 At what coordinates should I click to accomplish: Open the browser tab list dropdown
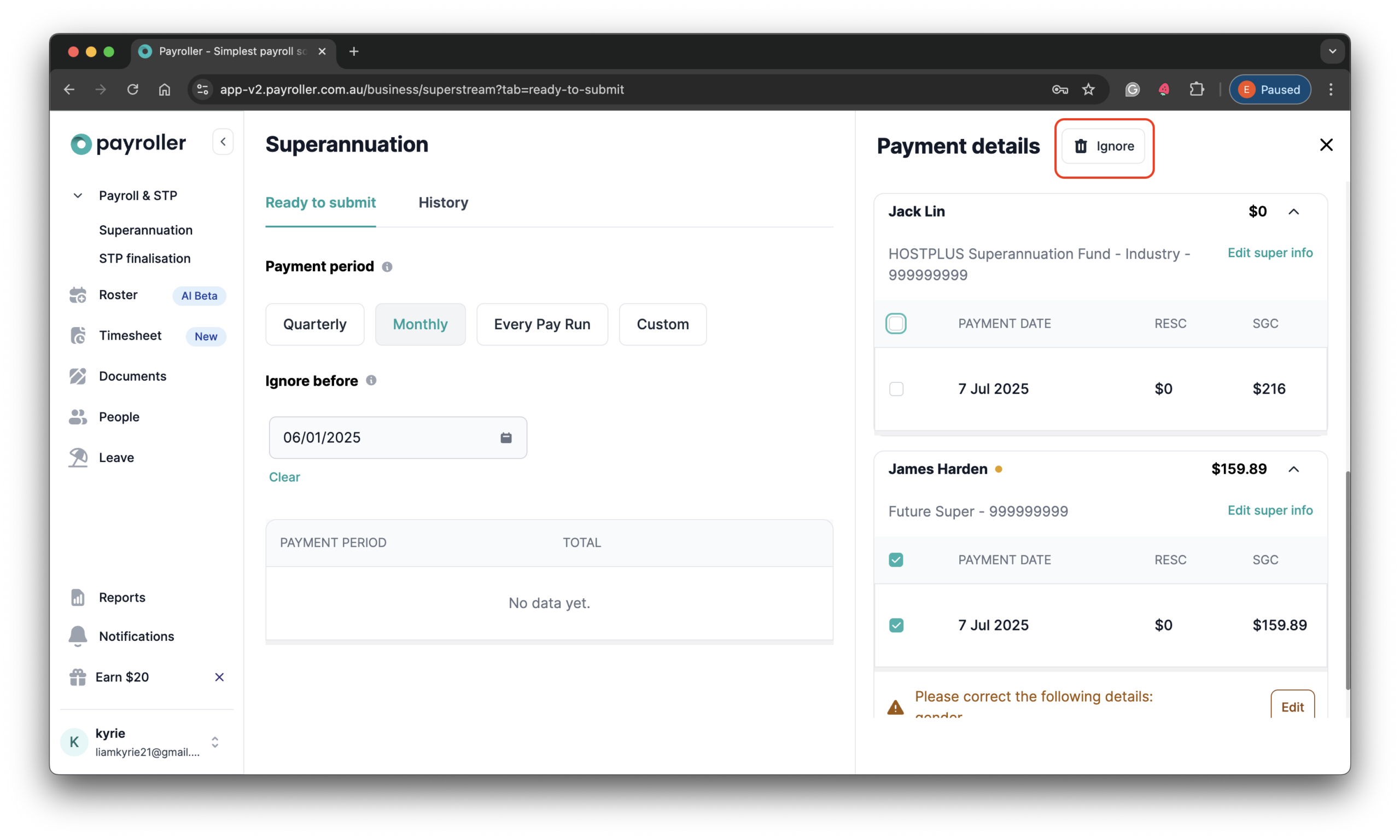[x=1333, y=51]
